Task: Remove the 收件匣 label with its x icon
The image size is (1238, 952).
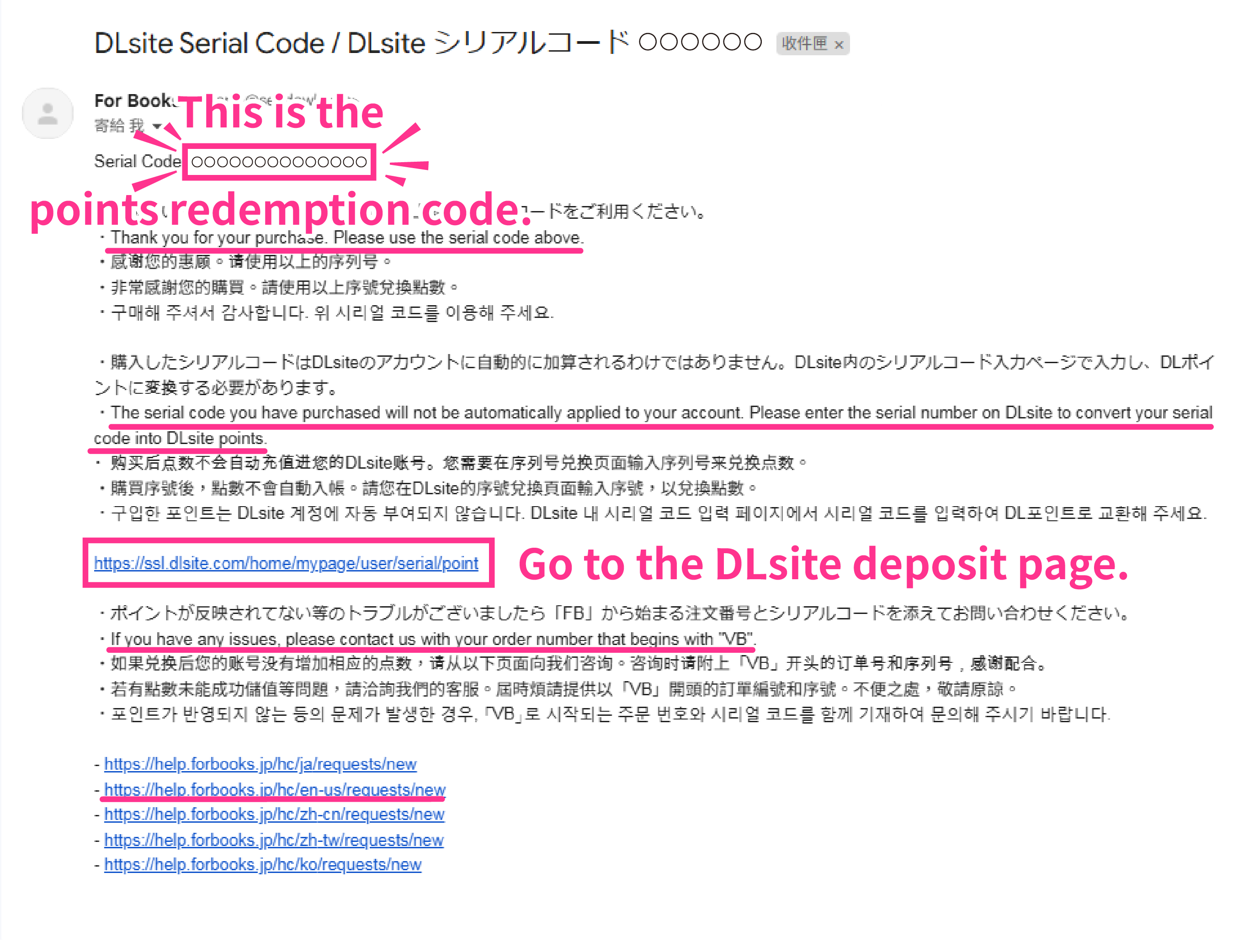Action: pyautogui.click(x=840, y=44)
